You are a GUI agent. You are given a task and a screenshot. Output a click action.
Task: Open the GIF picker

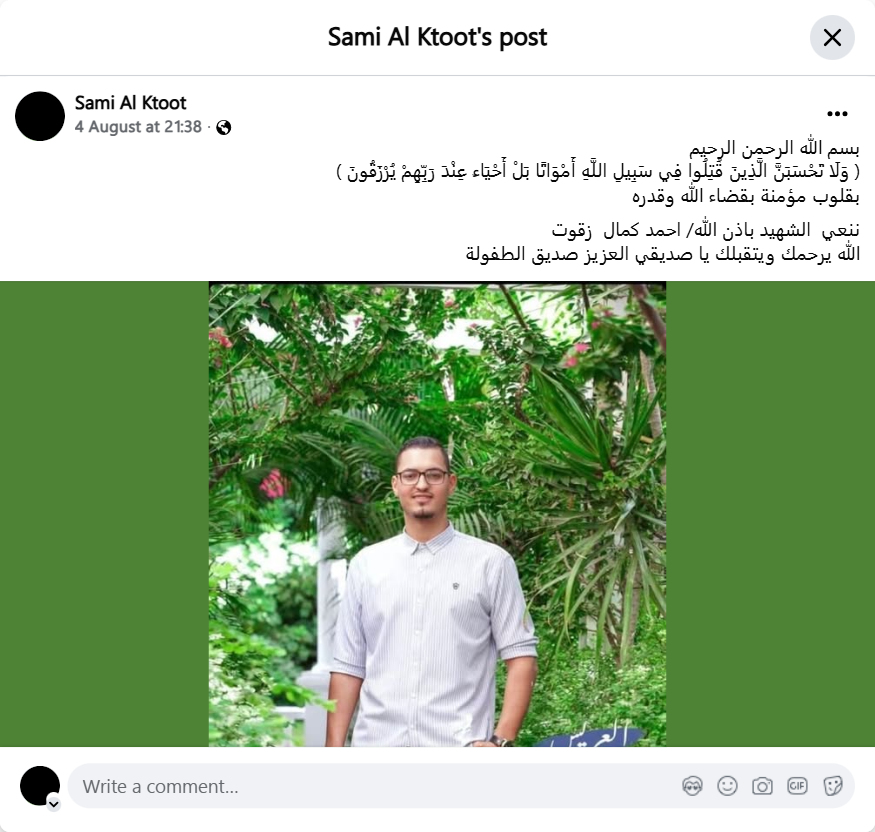pos(797,786)
